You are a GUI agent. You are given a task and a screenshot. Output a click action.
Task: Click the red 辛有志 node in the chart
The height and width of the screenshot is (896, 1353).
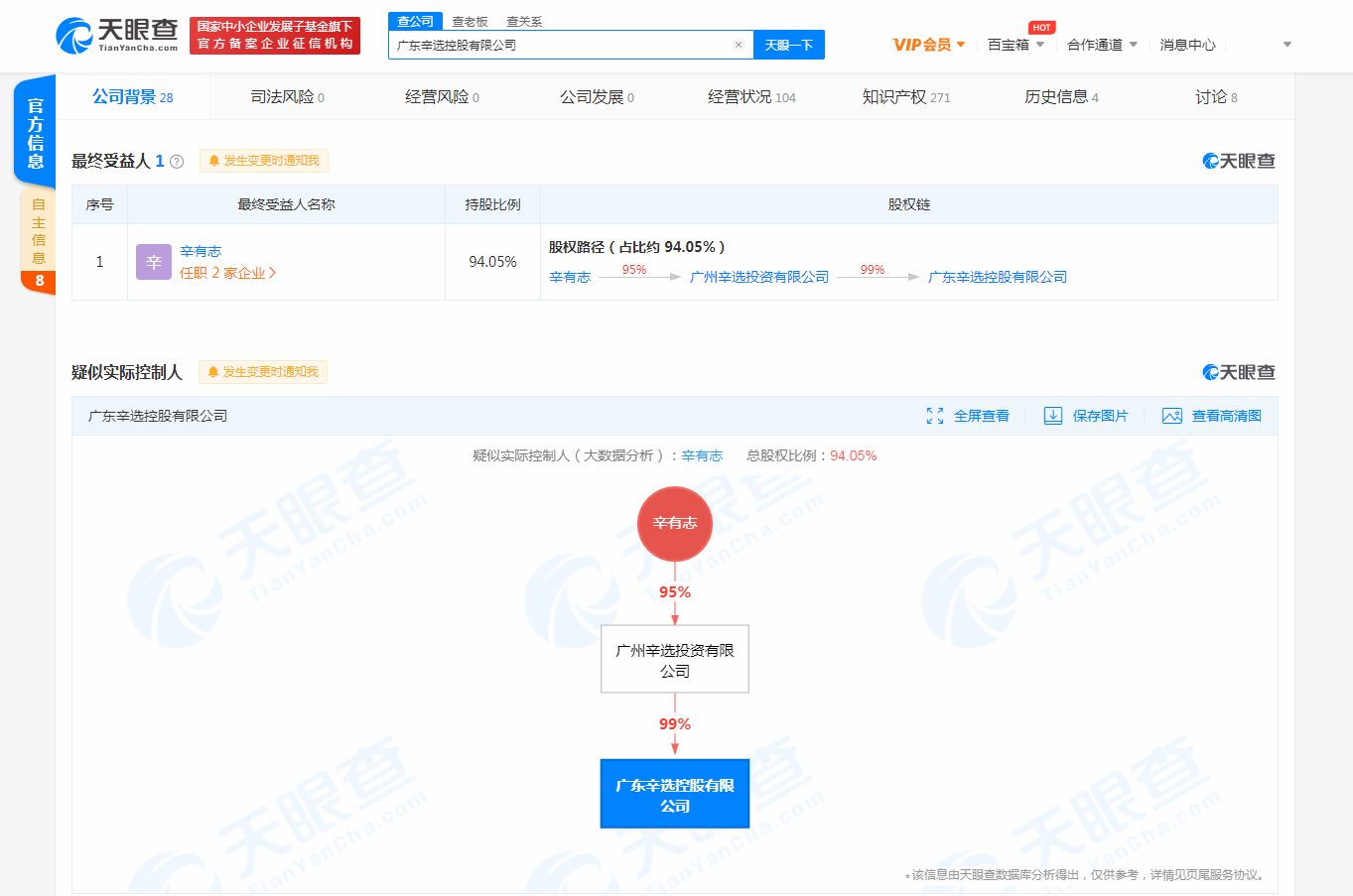(674, 523)
